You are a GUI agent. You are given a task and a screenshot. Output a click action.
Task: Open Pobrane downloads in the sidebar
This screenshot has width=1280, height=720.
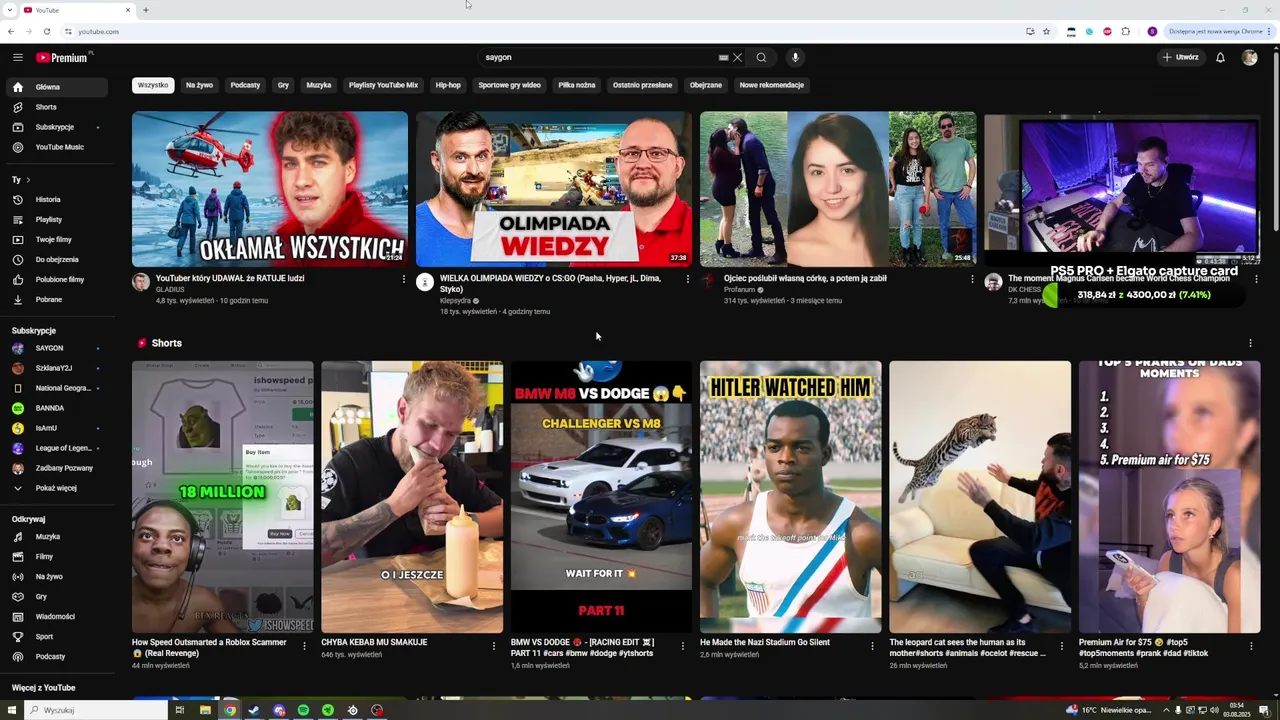59,300
